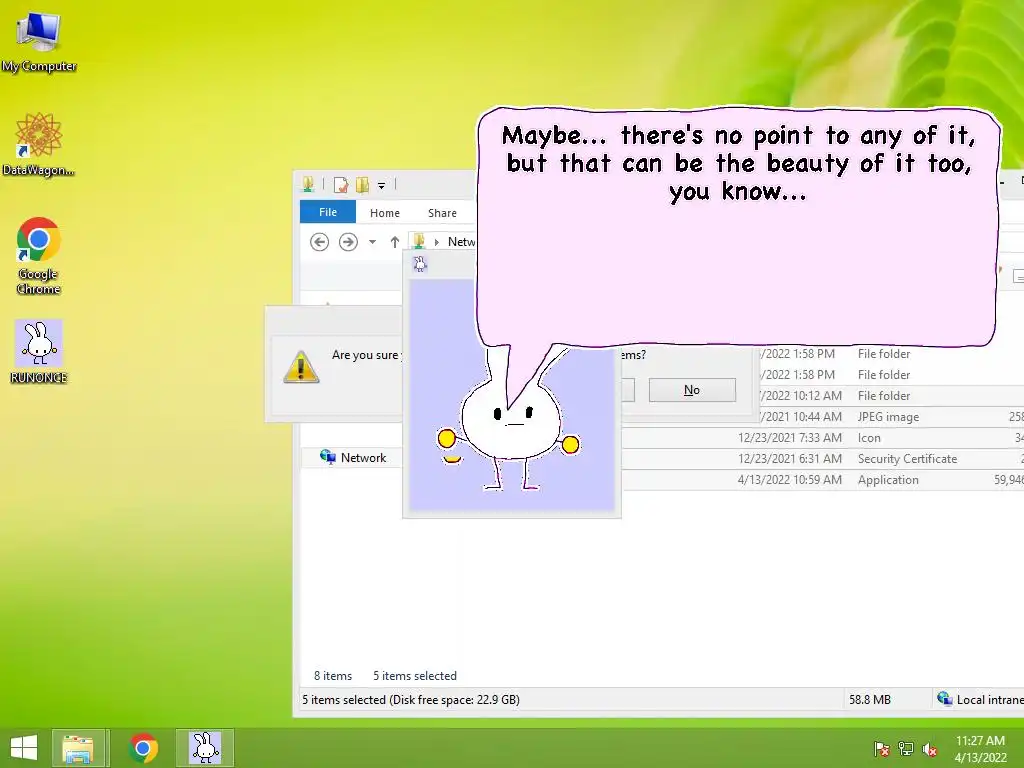Select the Security Certificate row
The width and height of the screenshot is (1024, 768).
[x=822, y=458]
